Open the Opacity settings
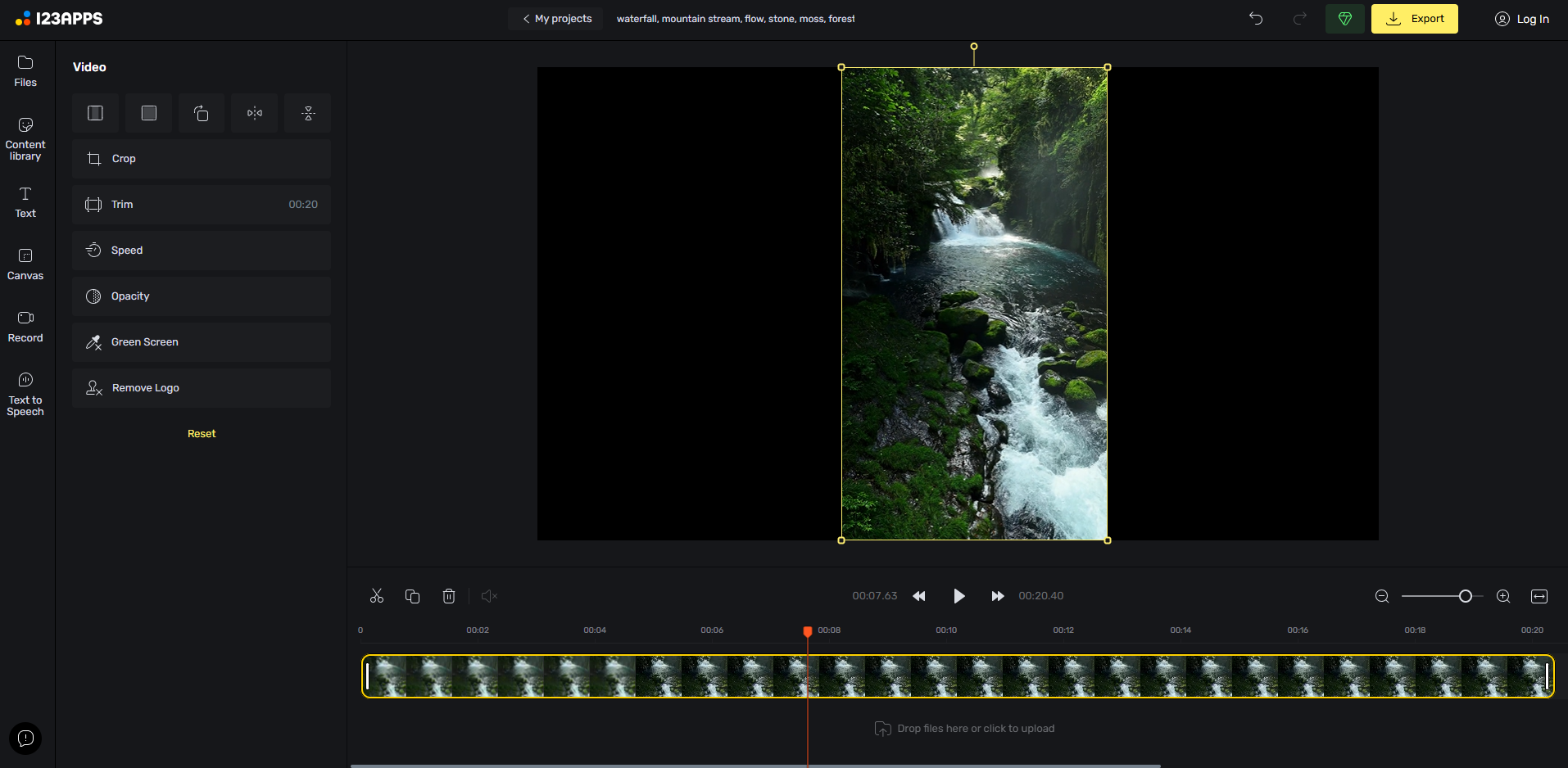Screen dimensions: 1568x768 pyautogui.click(x=202, y=296)
